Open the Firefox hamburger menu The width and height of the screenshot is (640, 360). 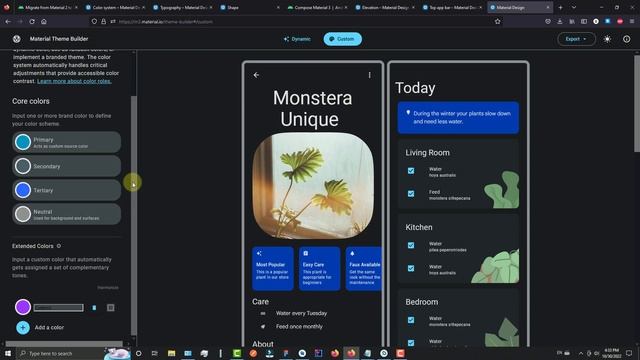pyautogui.click(x=632, y=22)
